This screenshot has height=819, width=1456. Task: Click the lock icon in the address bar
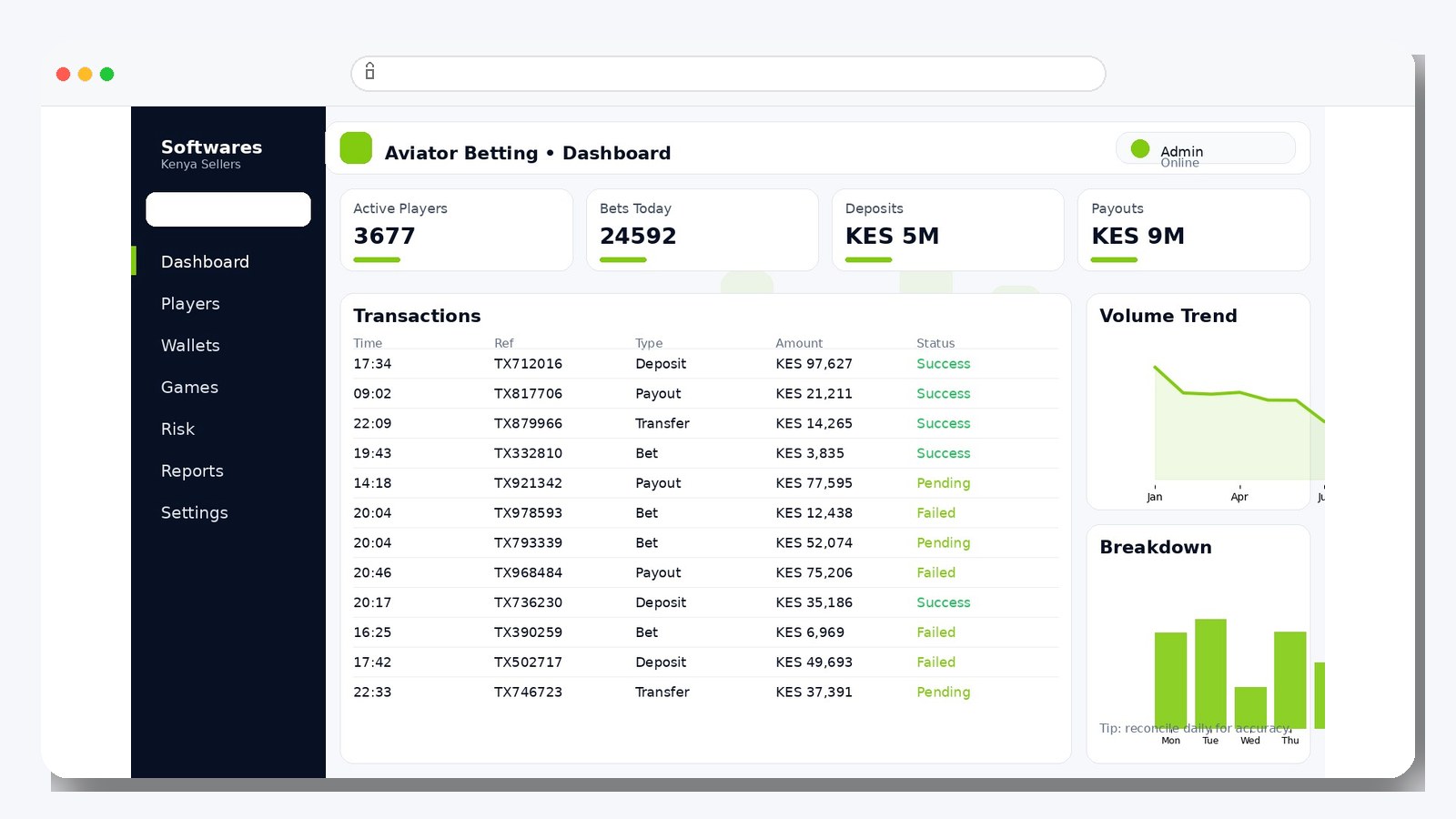point(369,73)
